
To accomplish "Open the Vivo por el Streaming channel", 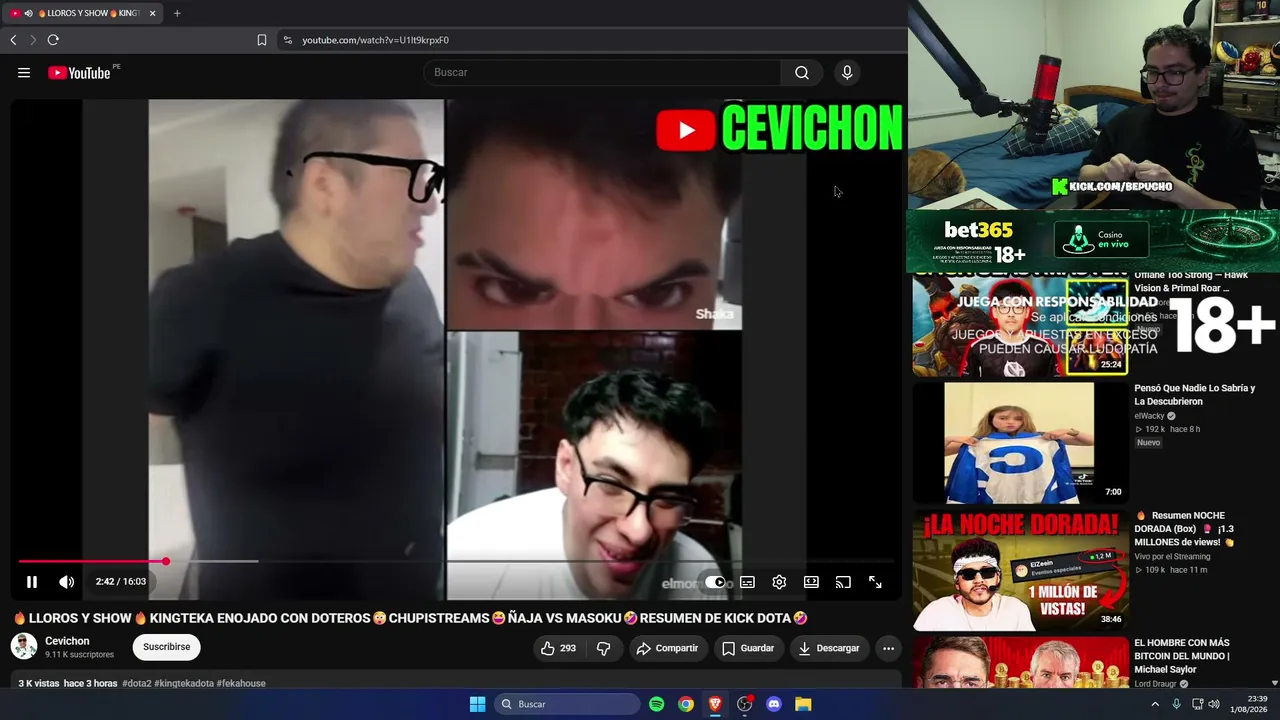I will [1172, 556].
